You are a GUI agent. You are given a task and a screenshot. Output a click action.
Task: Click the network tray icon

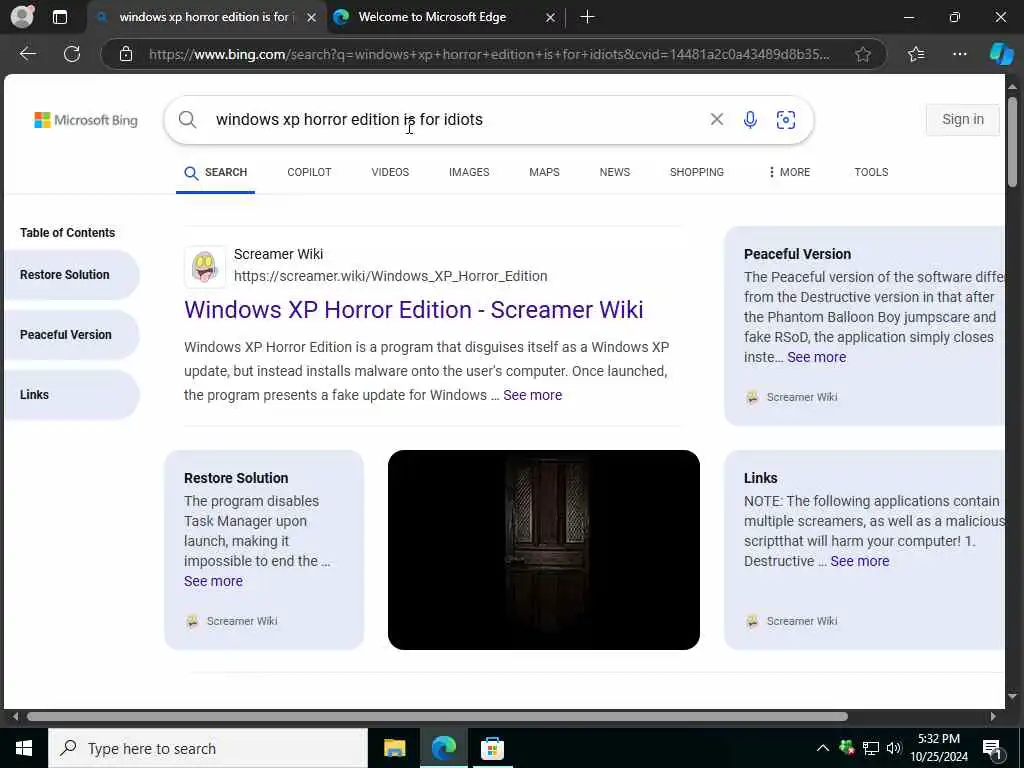(871, 748)
